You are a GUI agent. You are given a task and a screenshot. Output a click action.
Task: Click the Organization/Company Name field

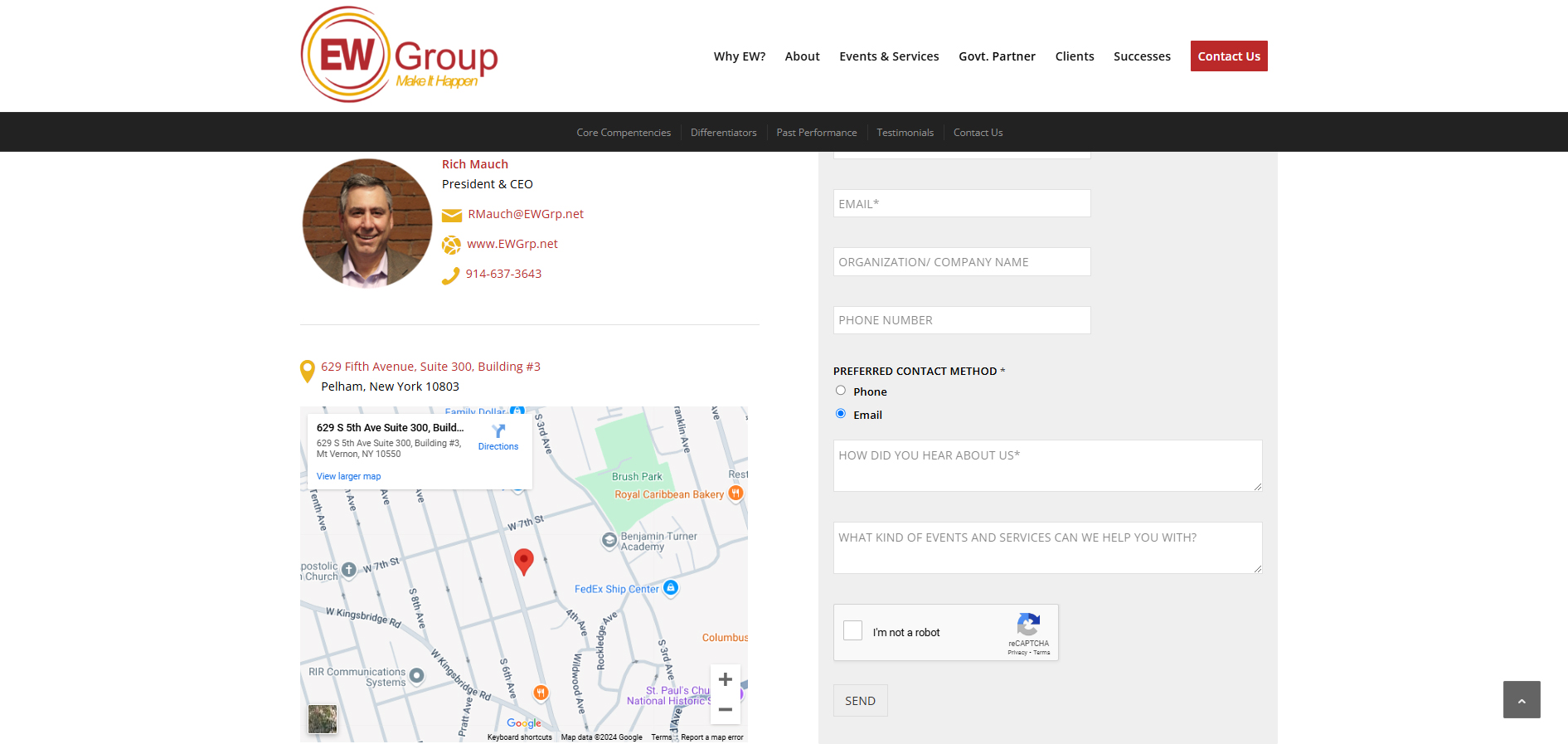click(962, 262)
